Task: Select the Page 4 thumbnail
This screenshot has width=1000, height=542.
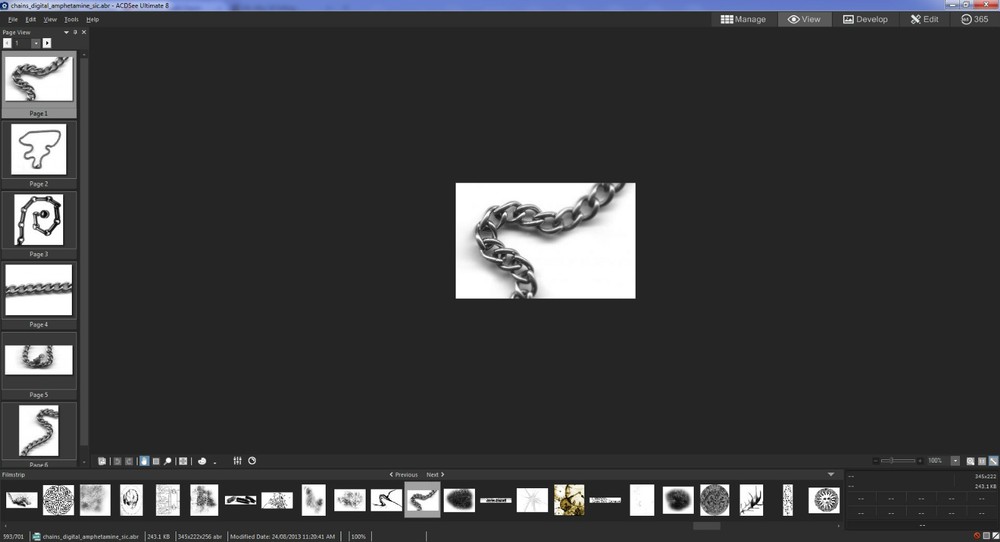Action: pos(39,295)
